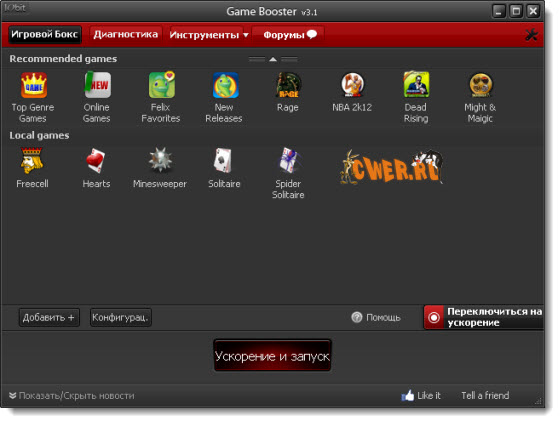The image size is (560, 423).
Task: Select the Solitaire cards icon
Action: pyautogui.click(x=223, y=161)
